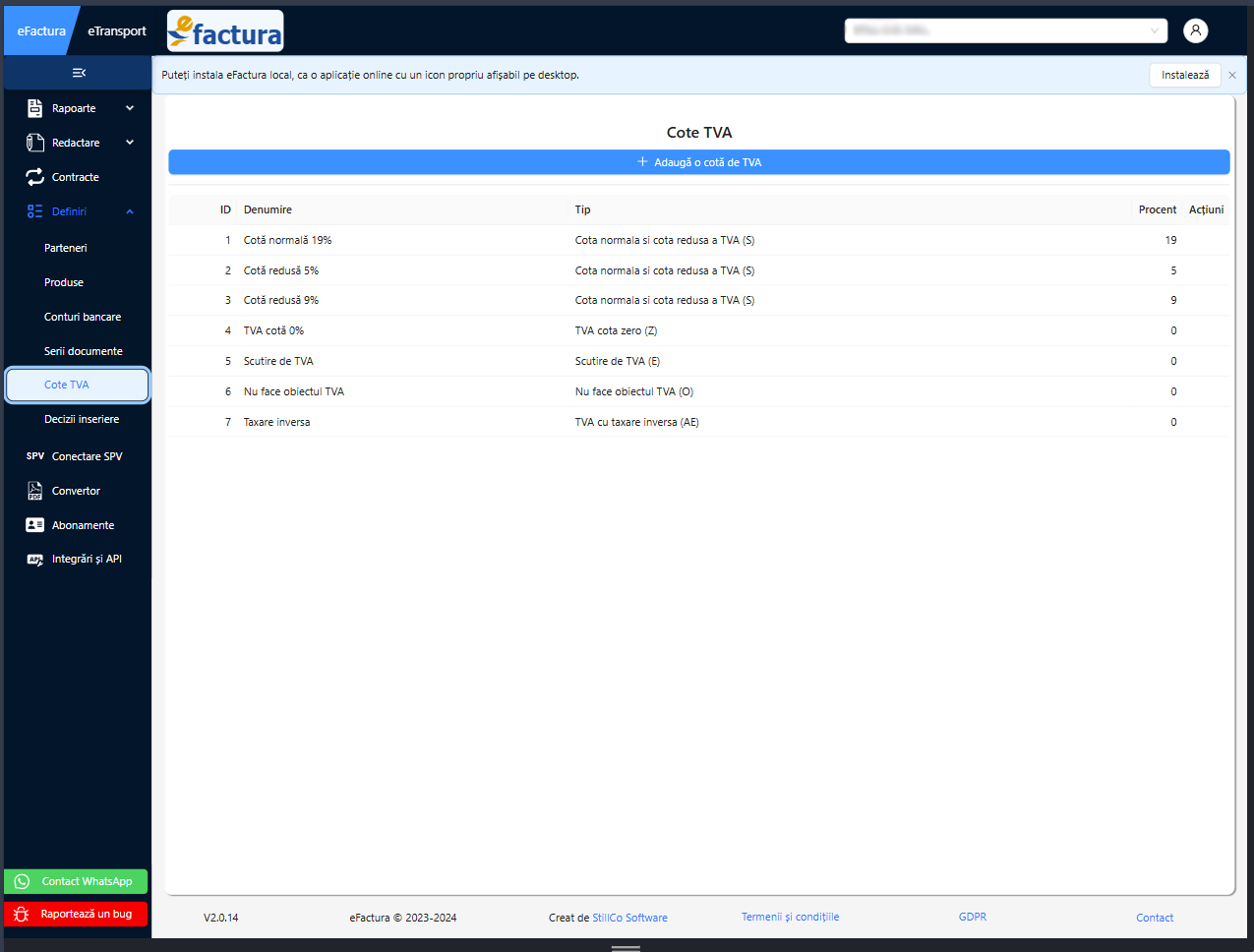This screenshot has height=952, width=1254.
Task: Click the SPV icon in sidebar
Action: pyautogui.click(x=35, y=456)
